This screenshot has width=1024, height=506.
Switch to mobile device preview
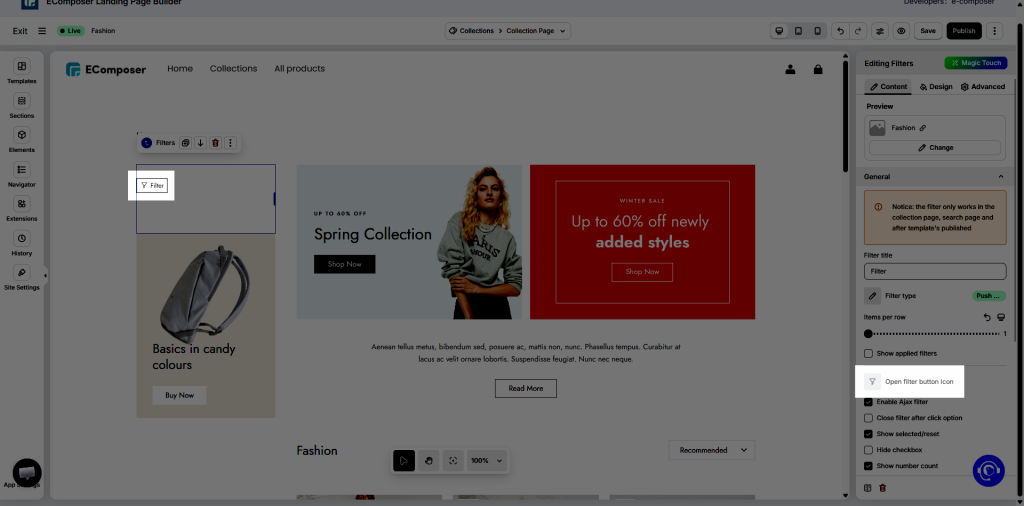817,31
